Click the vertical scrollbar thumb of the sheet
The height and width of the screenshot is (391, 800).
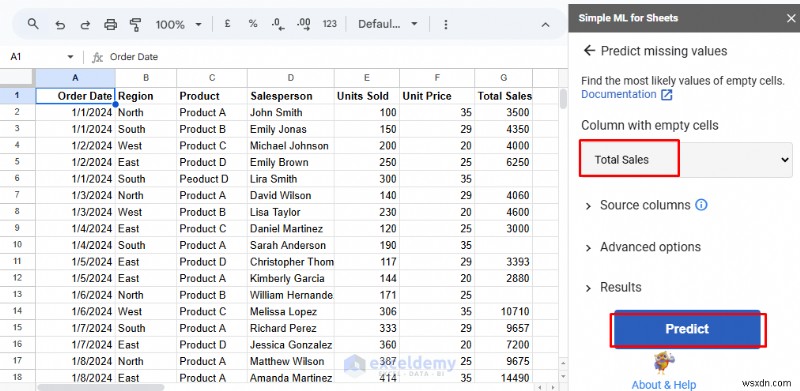tap(563, 99)
